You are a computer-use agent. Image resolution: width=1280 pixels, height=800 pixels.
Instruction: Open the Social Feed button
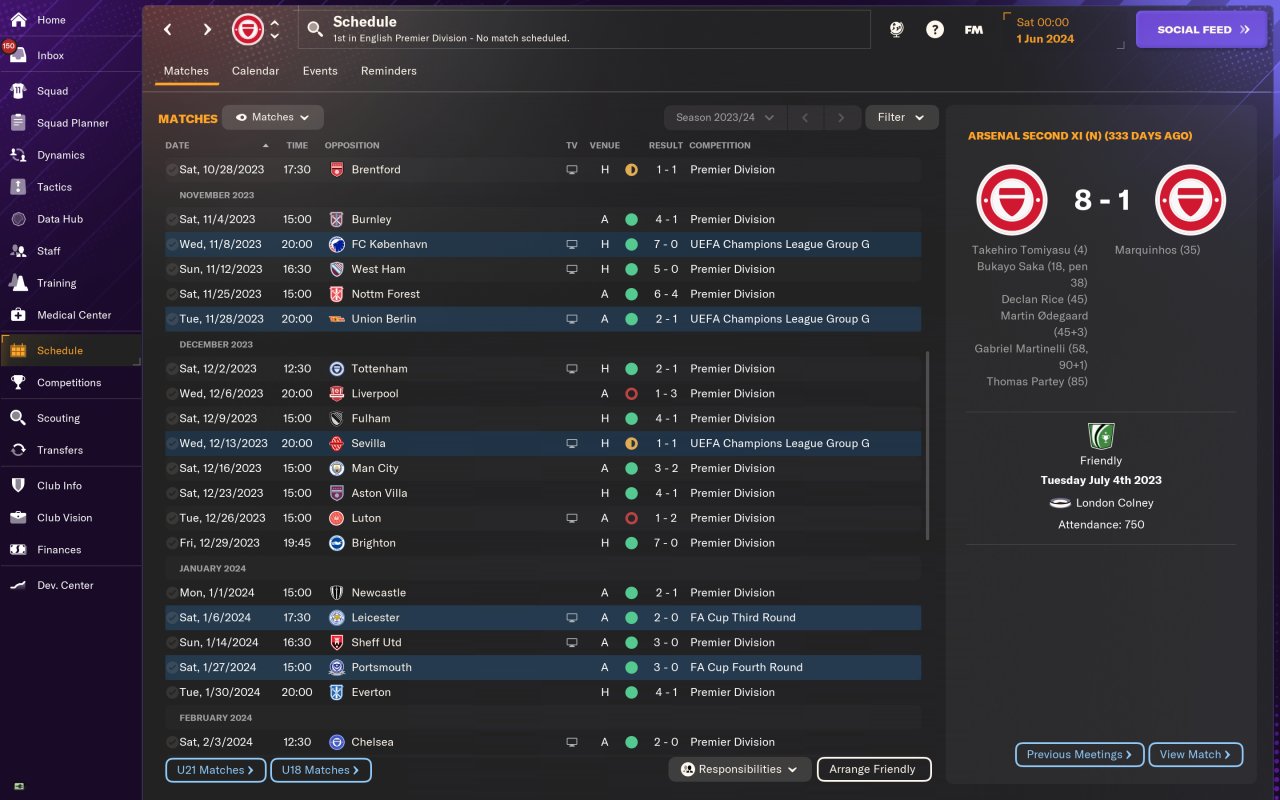pyautogui.click(x=1203, y=30)
